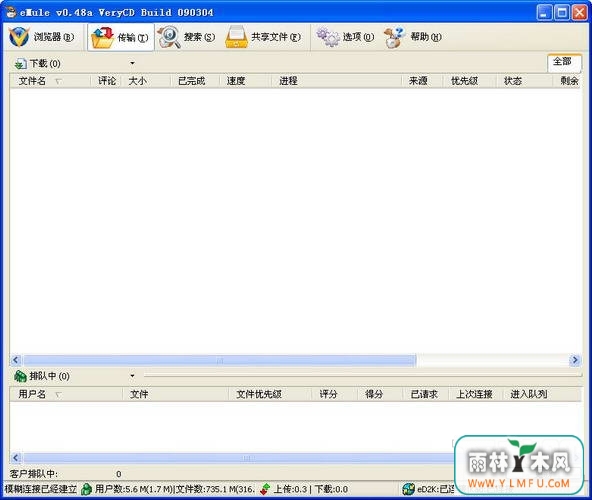Click the eMule title bar mule icon
The height and width of the screenshot is (500, 592).
tap(12, 12)
